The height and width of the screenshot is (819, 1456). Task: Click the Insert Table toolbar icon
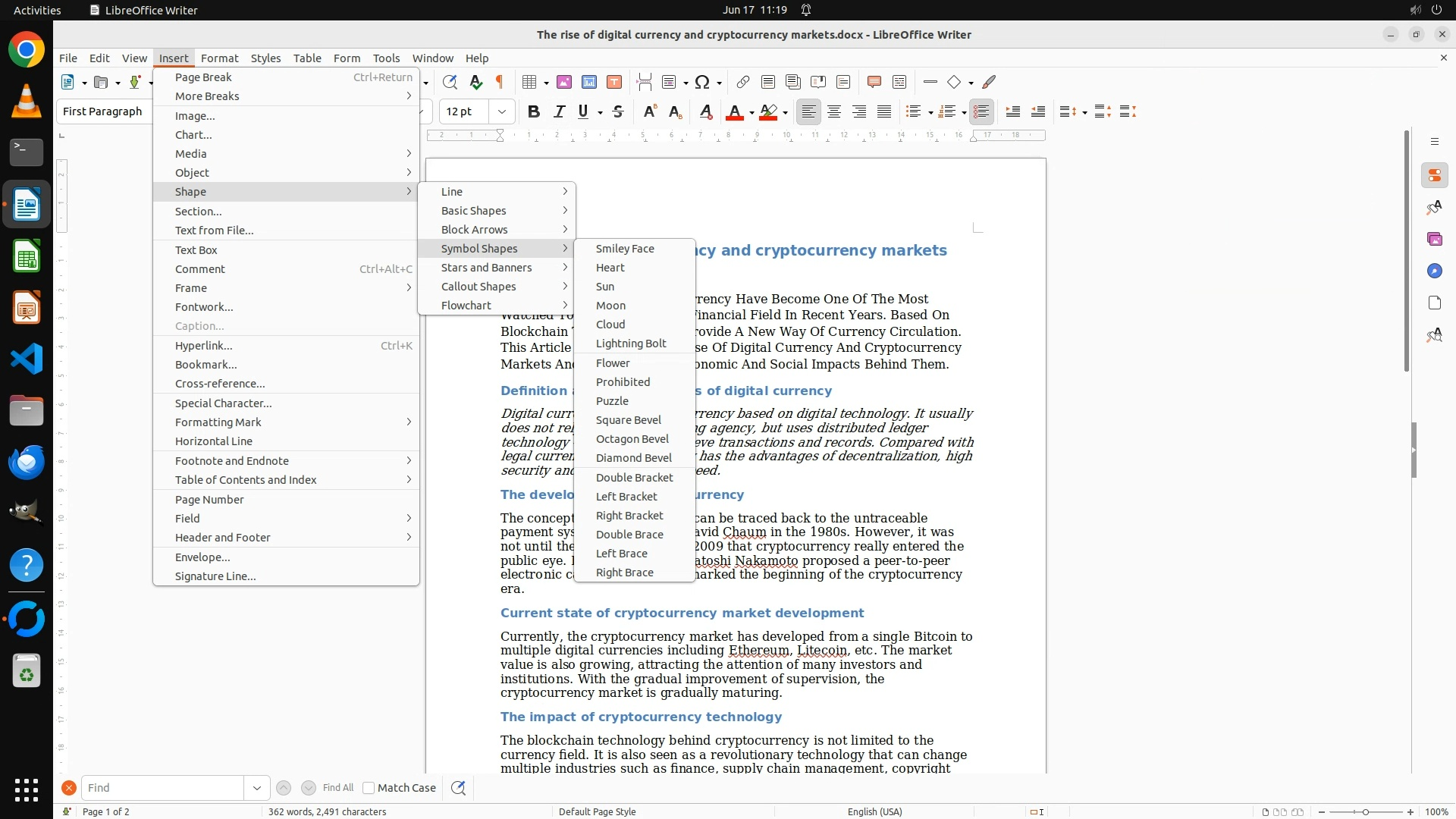coord(530,82)
